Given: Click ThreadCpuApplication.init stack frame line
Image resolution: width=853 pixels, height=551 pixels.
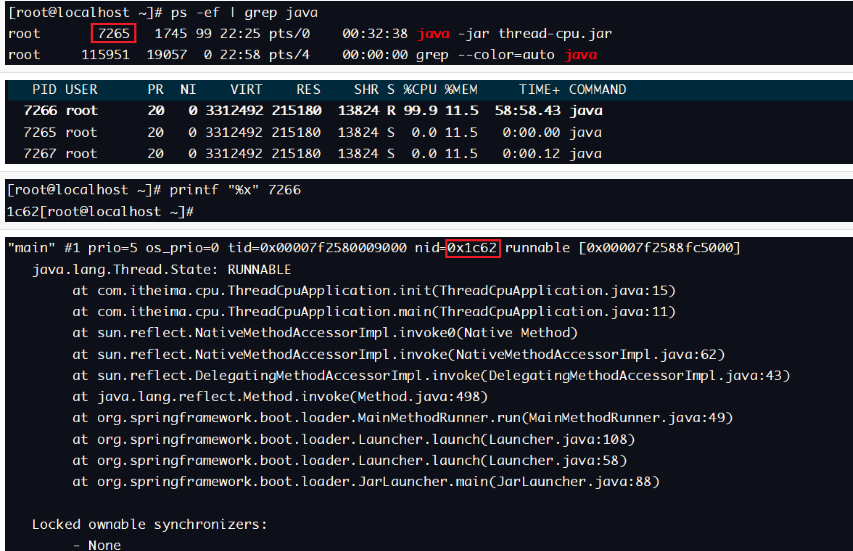Looking at the screenshot, I should pos(374,291).
